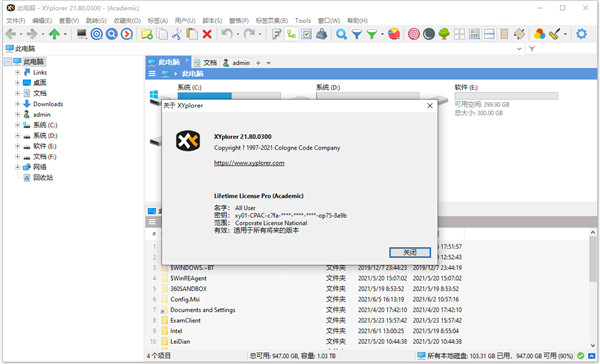
Task: Open Back button history dropdown arrow
Action: point(21,34)
